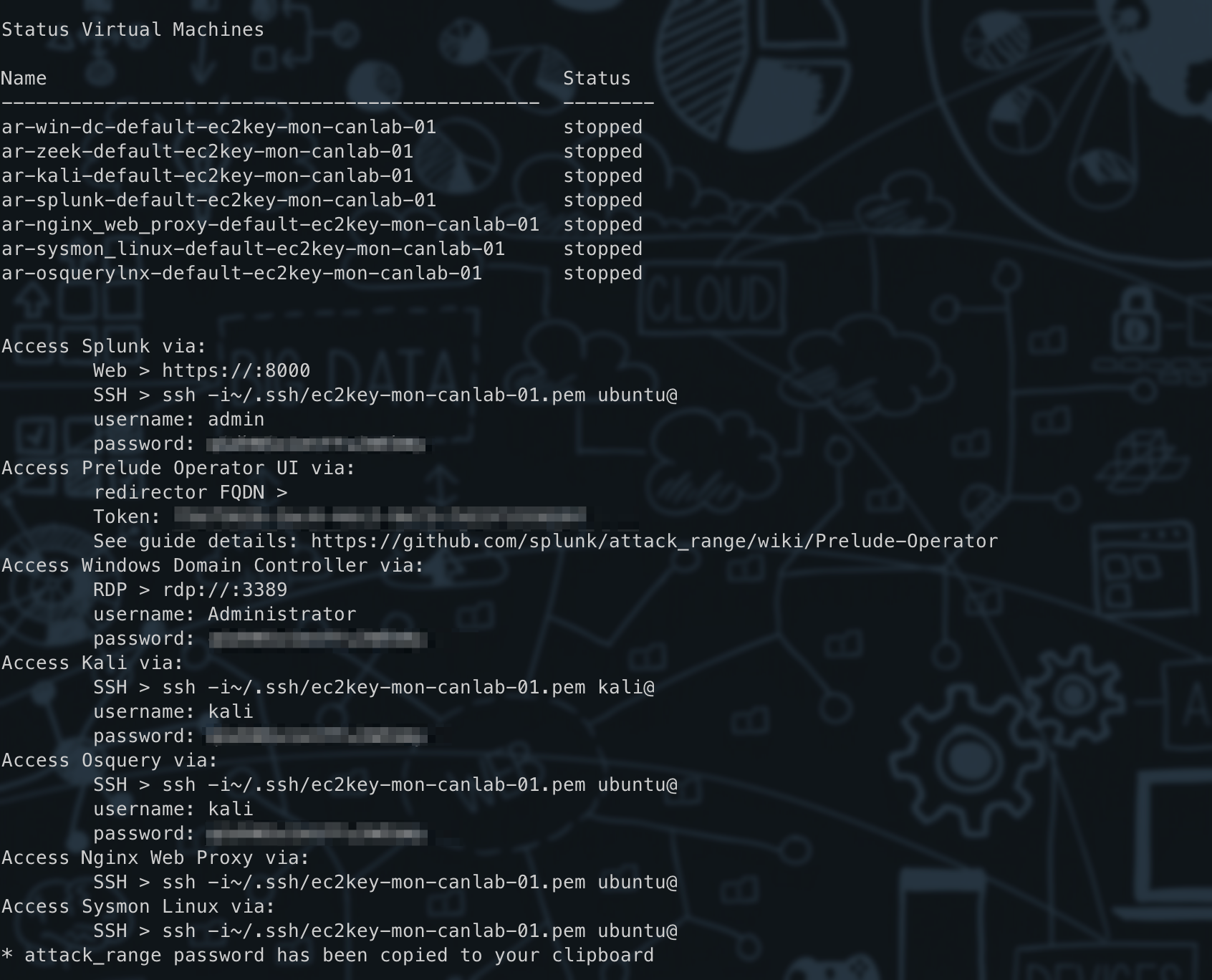Click the RDP link rdp://:3389
The image size is (1212, 980).
tap(224, 590)
